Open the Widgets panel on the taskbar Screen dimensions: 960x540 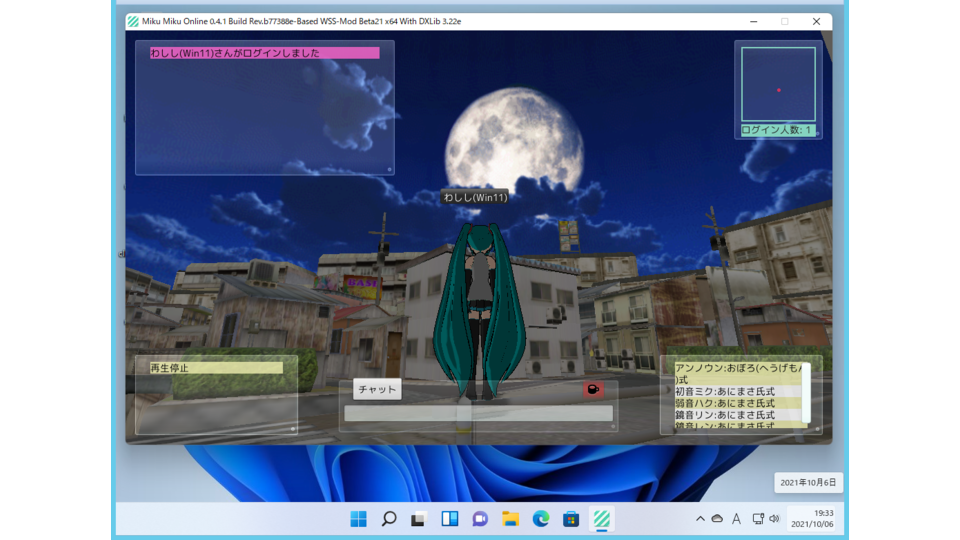tap(449, 519)
